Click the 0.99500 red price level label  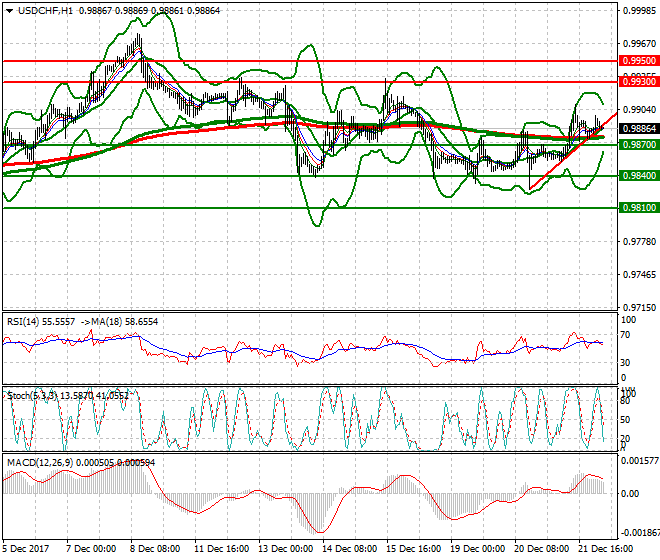point(639,61)
